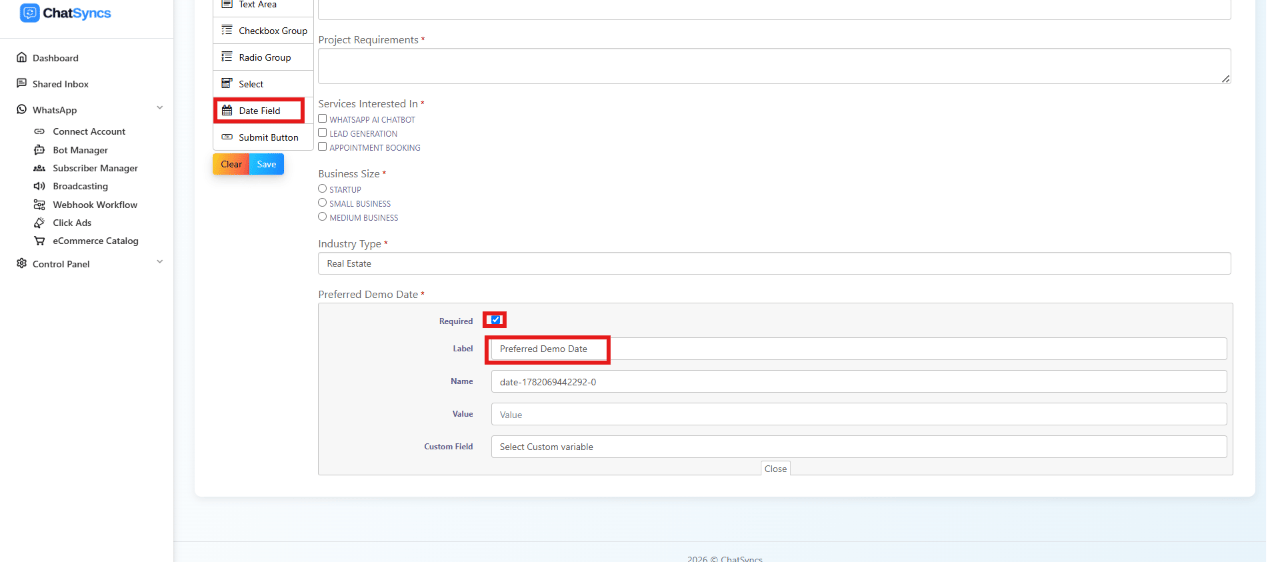Click the Bot Manager robot icon

pyautogui.click(x=39, y=150)
